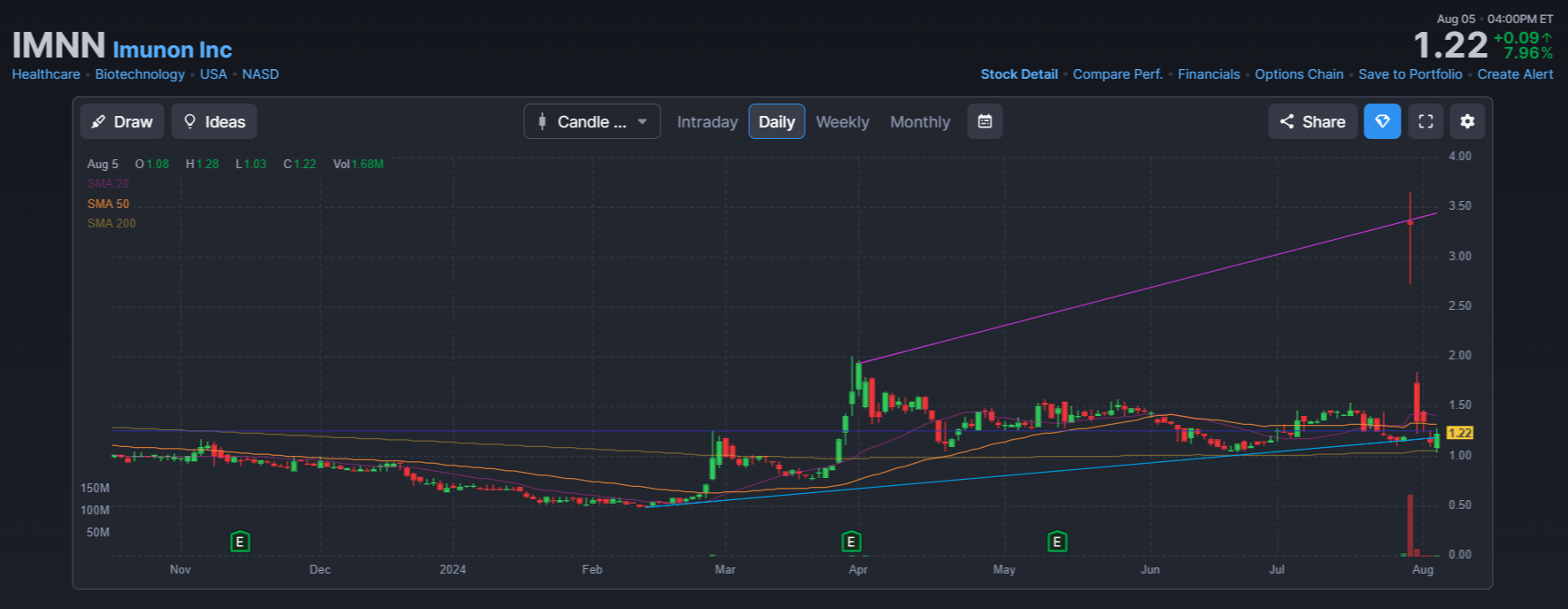This screenshot has width=1568, height=609.
Task: Open the Draw tools button
Action: [122, 121]
